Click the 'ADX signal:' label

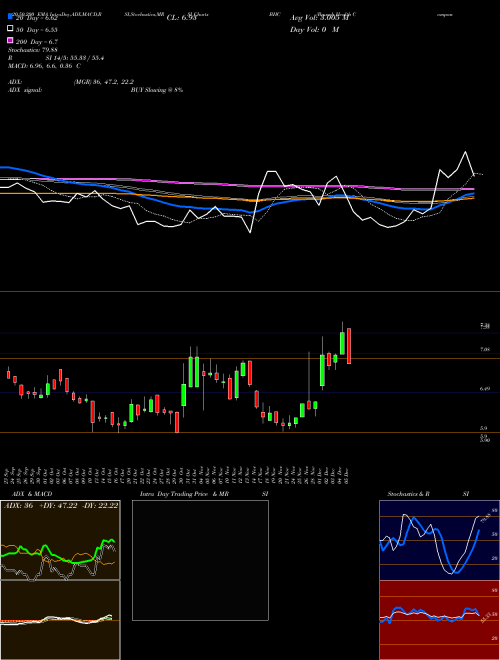pyautogui.click(x=25, y=90)
